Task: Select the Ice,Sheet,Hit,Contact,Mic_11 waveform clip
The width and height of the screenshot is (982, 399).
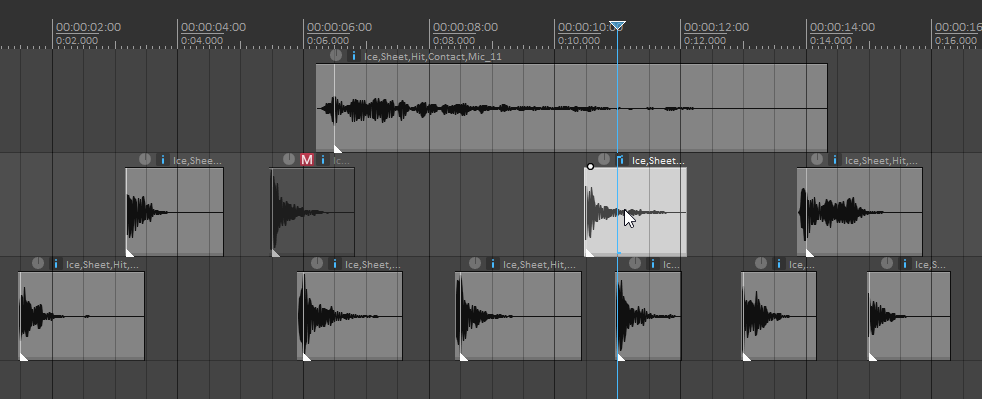Action: click(572, 108)
